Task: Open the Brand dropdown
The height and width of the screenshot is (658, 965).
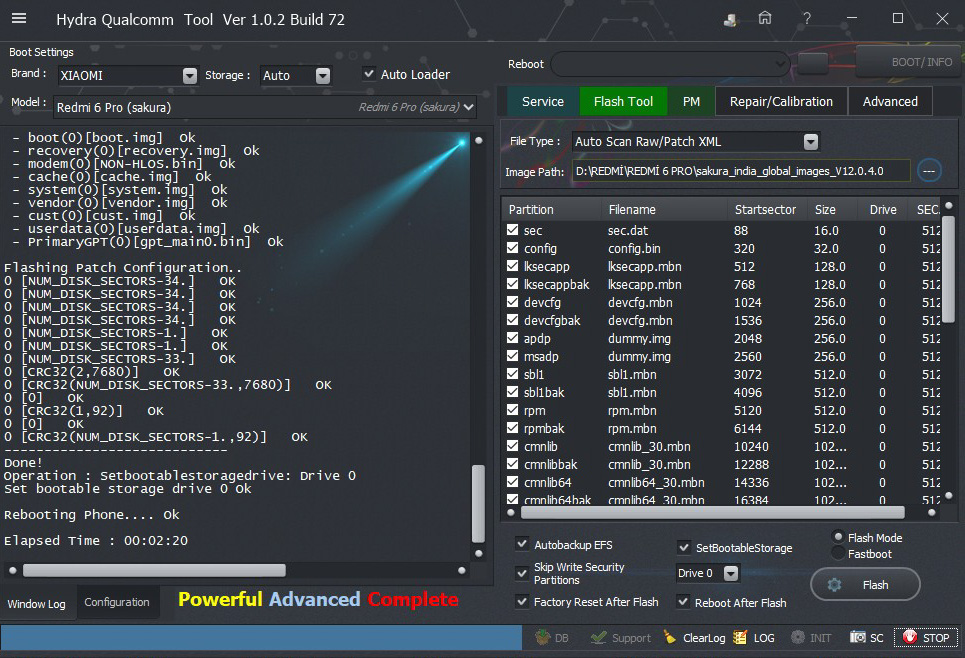Action: [190, 76]
